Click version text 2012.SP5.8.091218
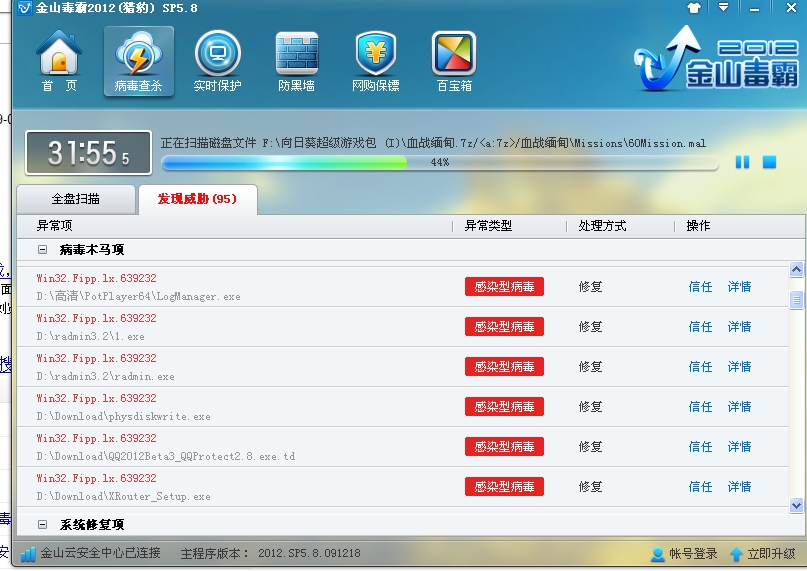The width and height of the screenshot is (807, 571). [309, 553]
